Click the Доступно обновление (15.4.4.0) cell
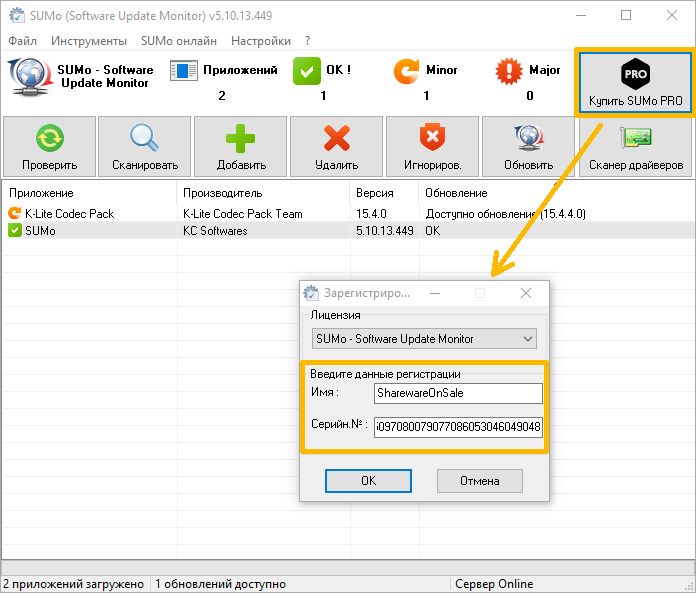The image size is (696, 593). 505,214
